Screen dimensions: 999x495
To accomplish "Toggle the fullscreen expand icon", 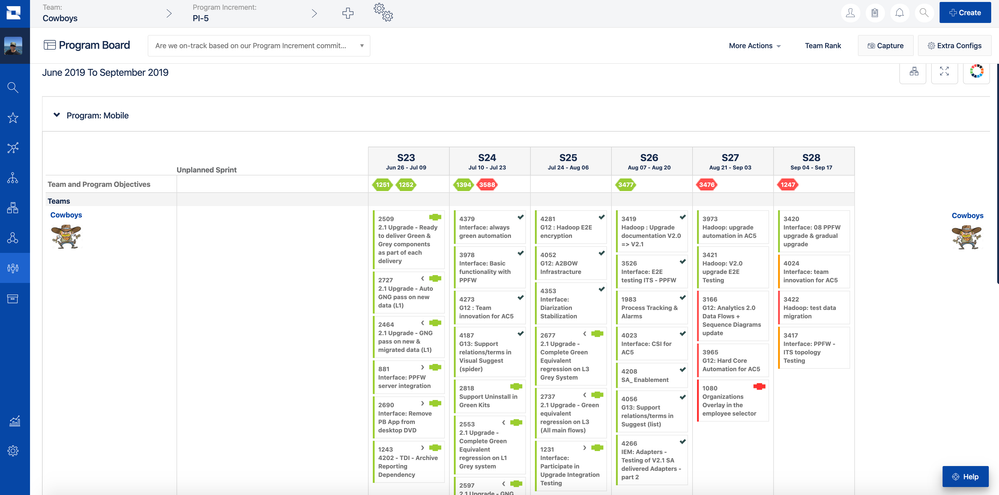I will [x=945, y=72].
